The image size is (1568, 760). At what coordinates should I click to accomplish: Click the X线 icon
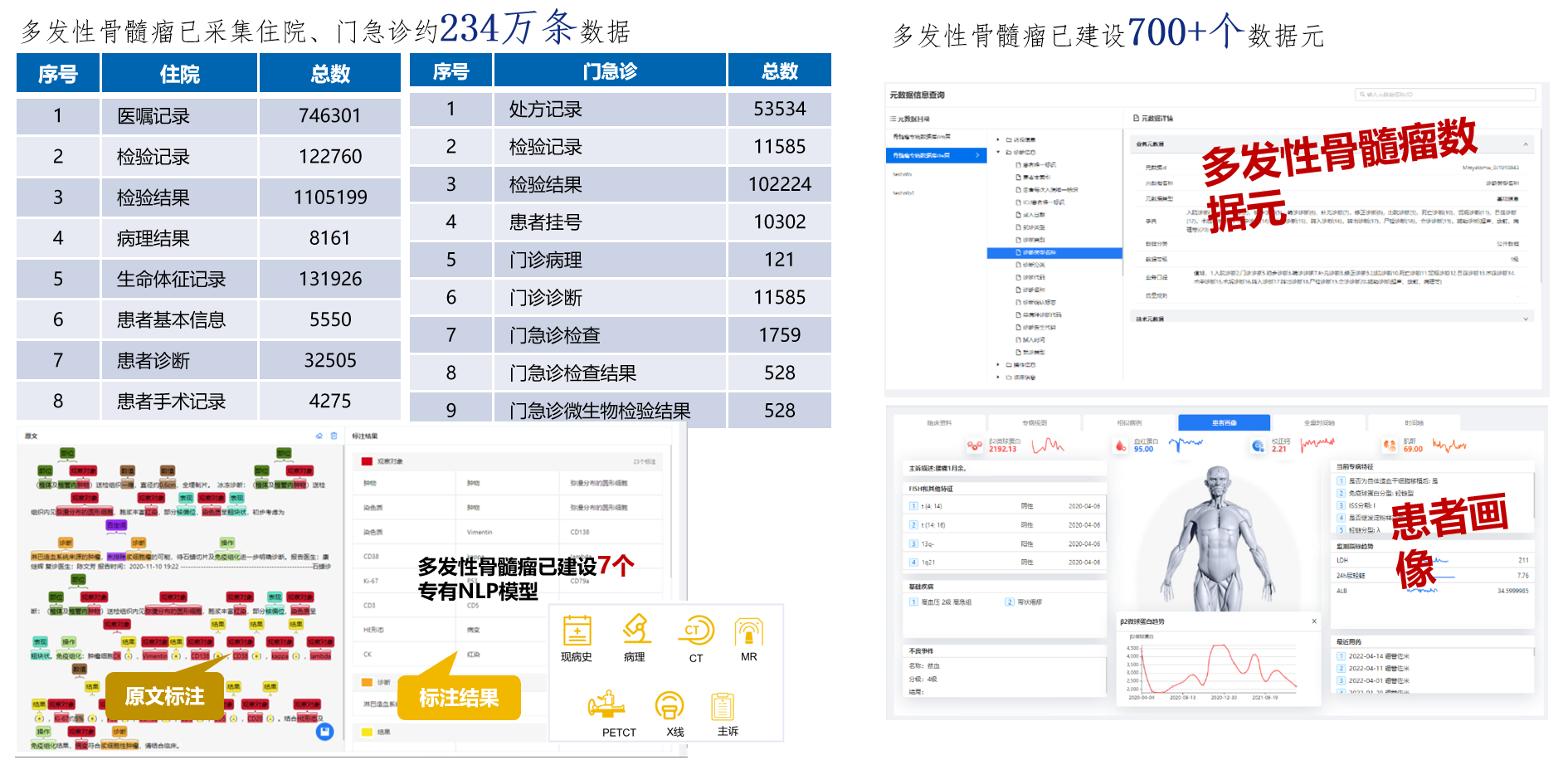[x=670, y=705]
